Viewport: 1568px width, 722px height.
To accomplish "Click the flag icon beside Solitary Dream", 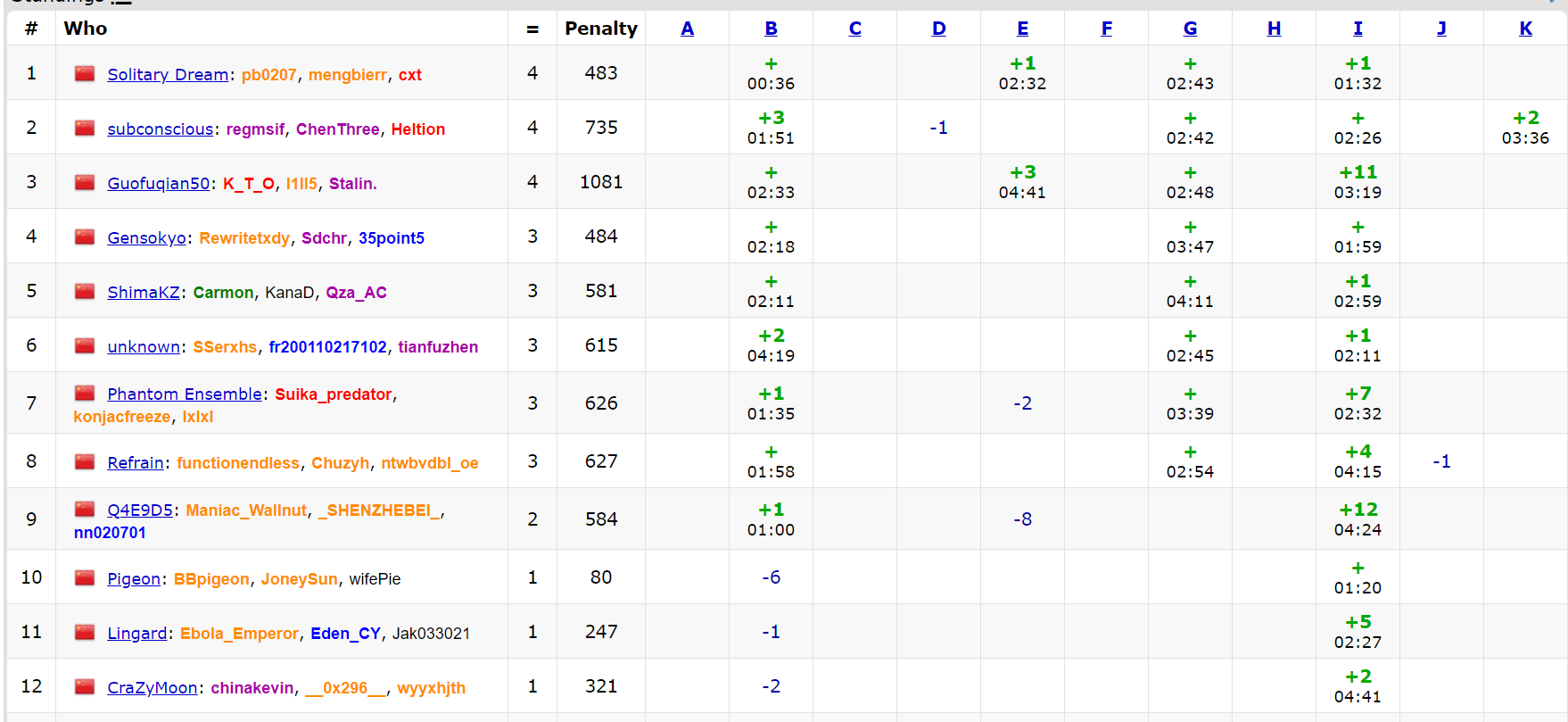I will (x=85, y=74).
